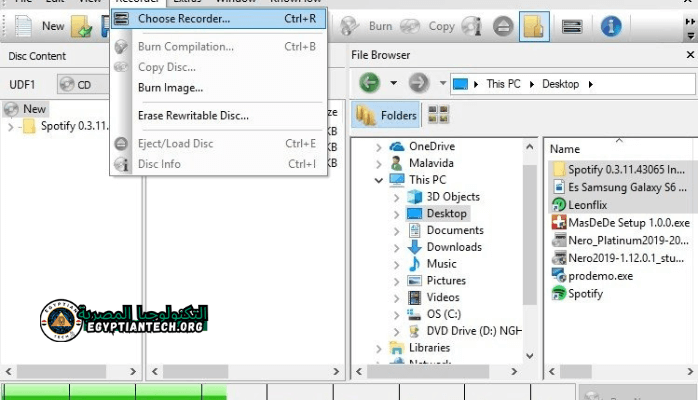Select Choose Recorder menu entry
The height and width of the screenshot is (400, 698).
tap(184, 18)
